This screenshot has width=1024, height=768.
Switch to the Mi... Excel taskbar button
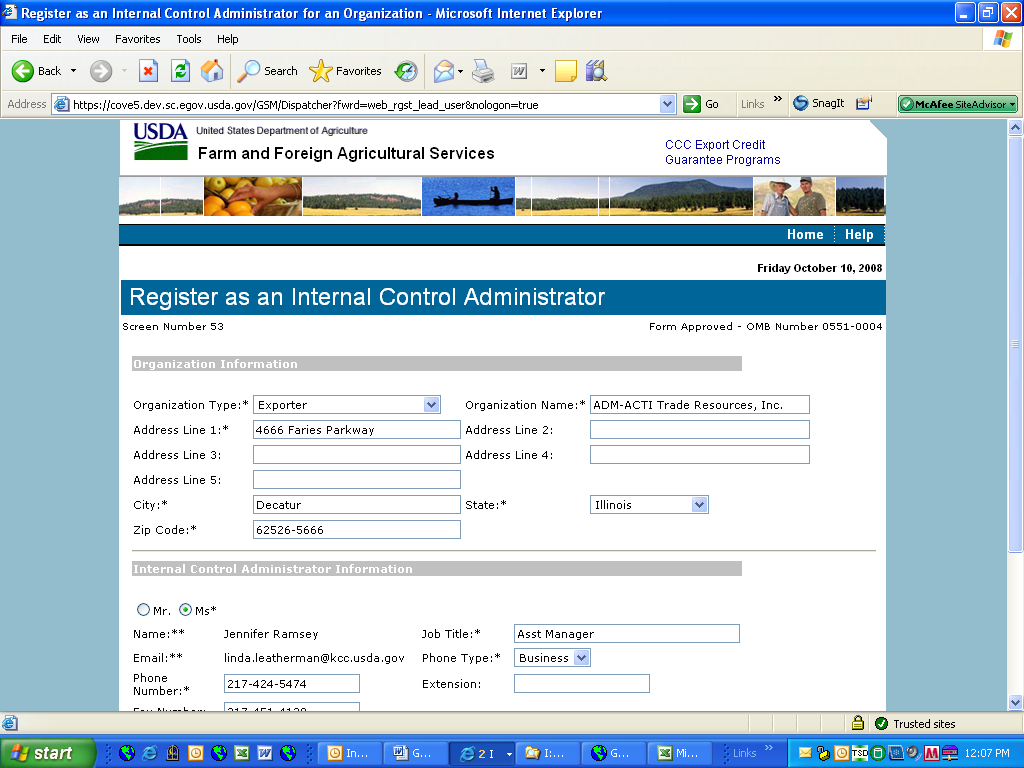(x=680, y=753)
